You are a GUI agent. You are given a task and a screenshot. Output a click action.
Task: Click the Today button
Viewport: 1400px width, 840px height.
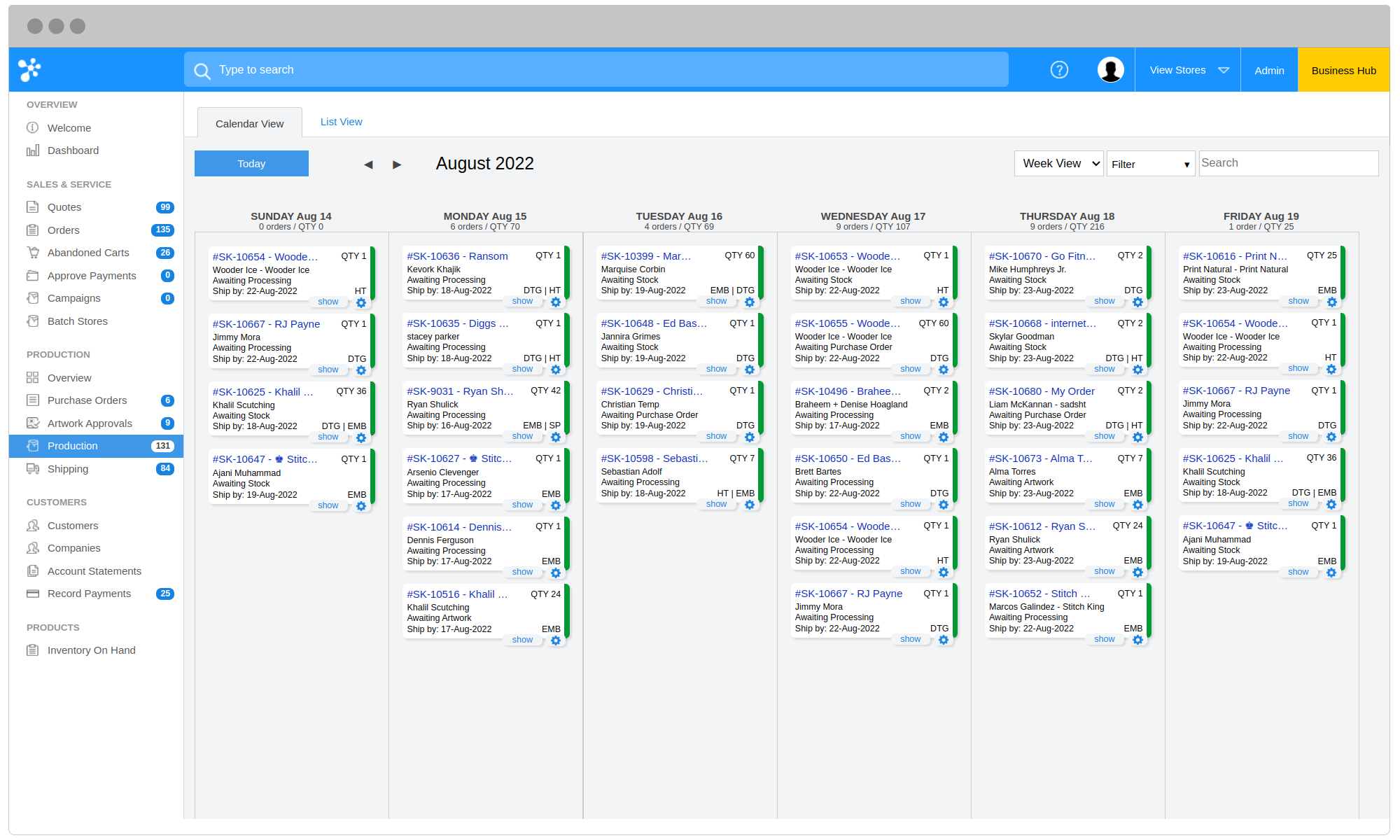(x=251, y=164)
